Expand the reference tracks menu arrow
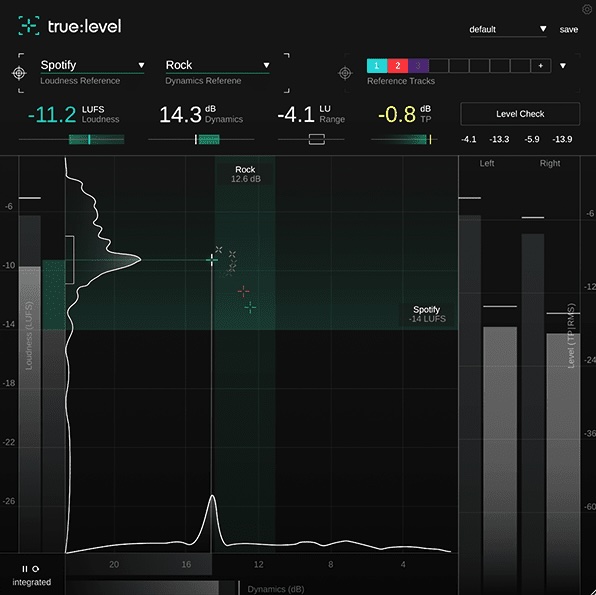 point(563,66)
